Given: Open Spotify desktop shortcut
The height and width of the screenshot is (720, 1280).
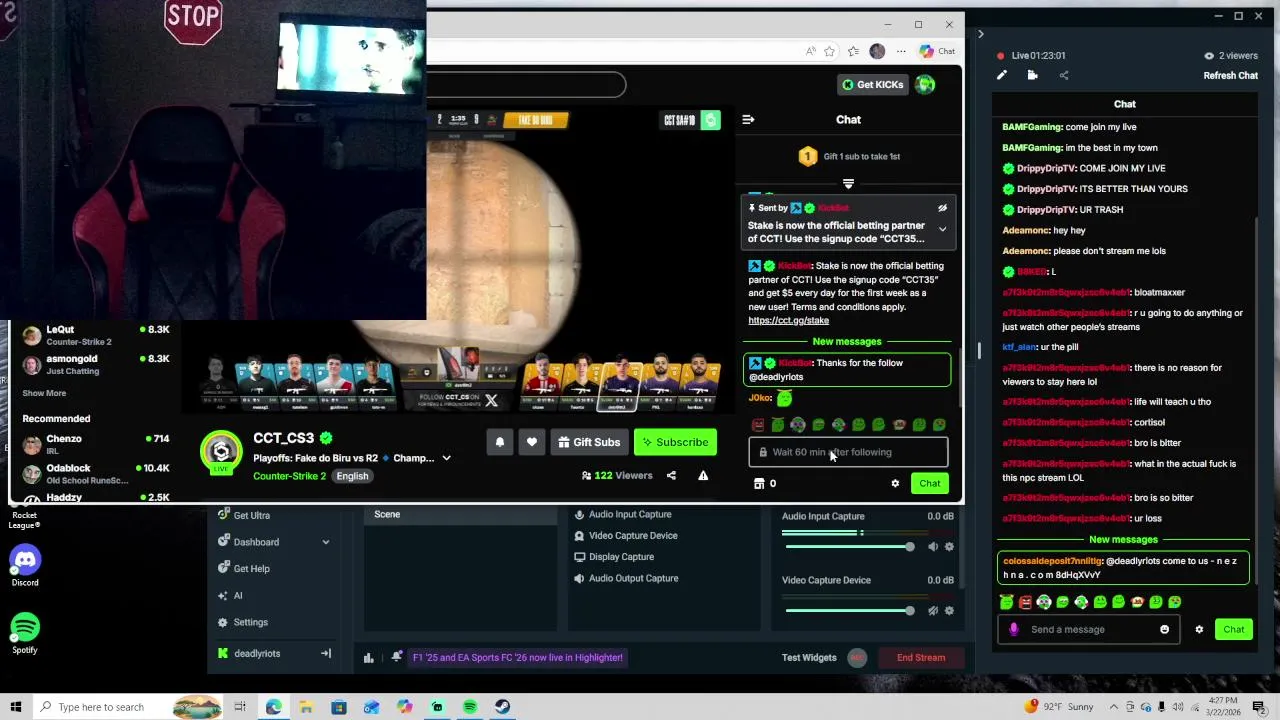Looking at the screenshot, I should pyautogui.click(x=25, y=634).
